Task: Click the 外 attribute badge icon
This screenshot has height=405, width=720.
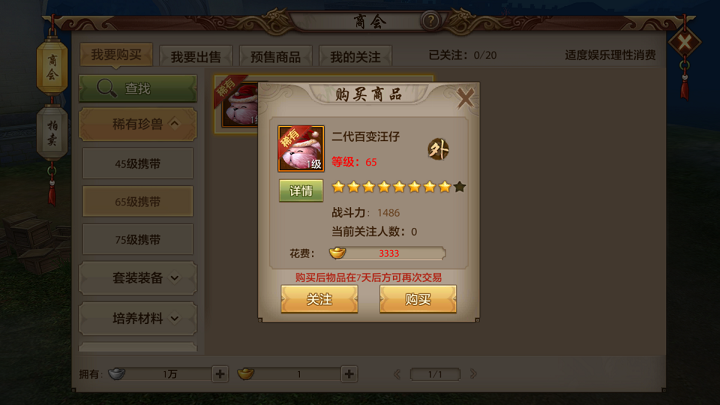Action: click(x=438, y=149)
